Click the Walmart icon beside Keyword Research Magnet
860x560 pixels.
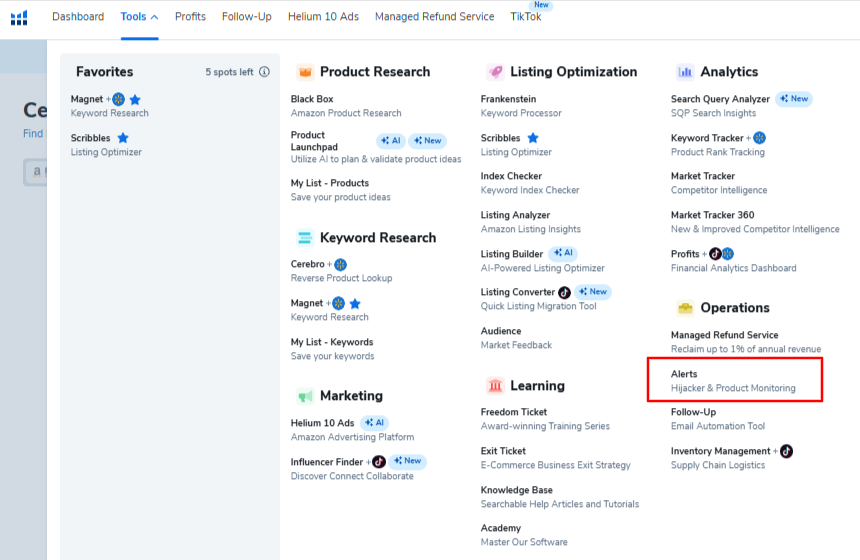pos(338,303)
